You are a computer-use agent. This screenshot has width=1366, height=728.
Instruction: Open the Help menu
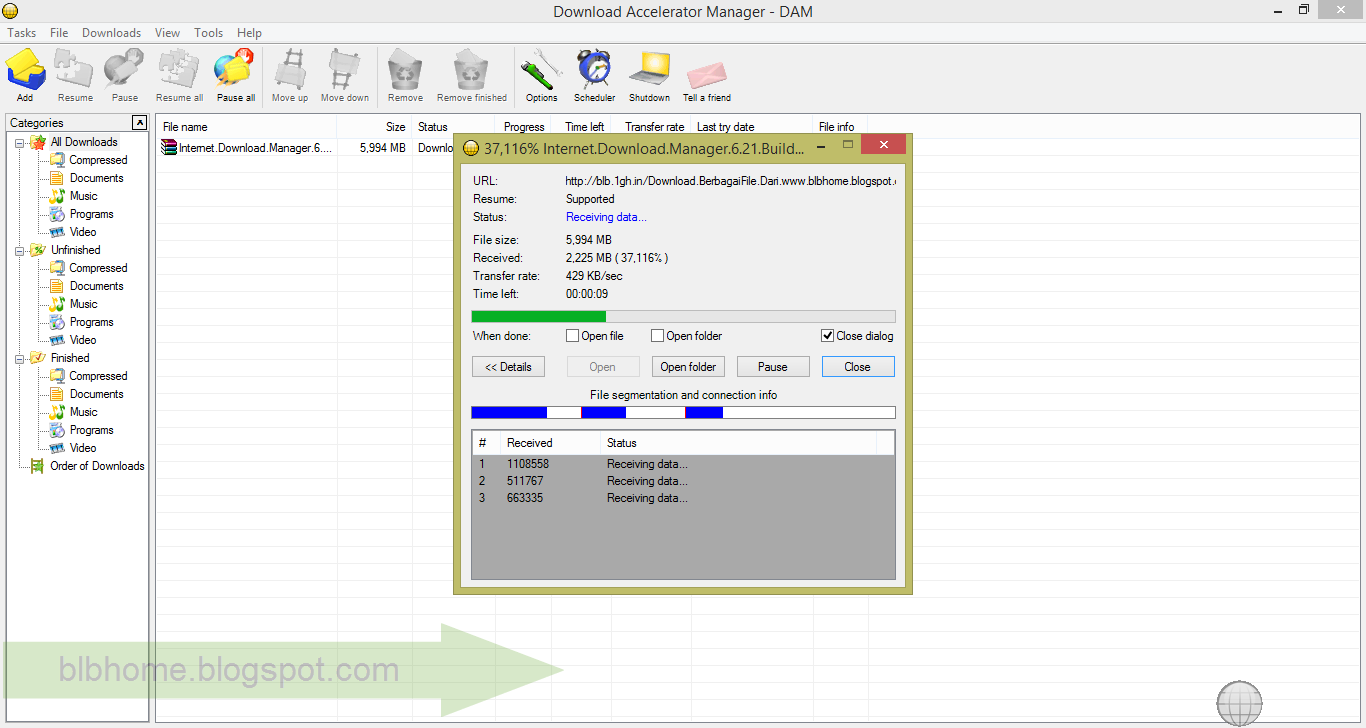pos(249,33)
